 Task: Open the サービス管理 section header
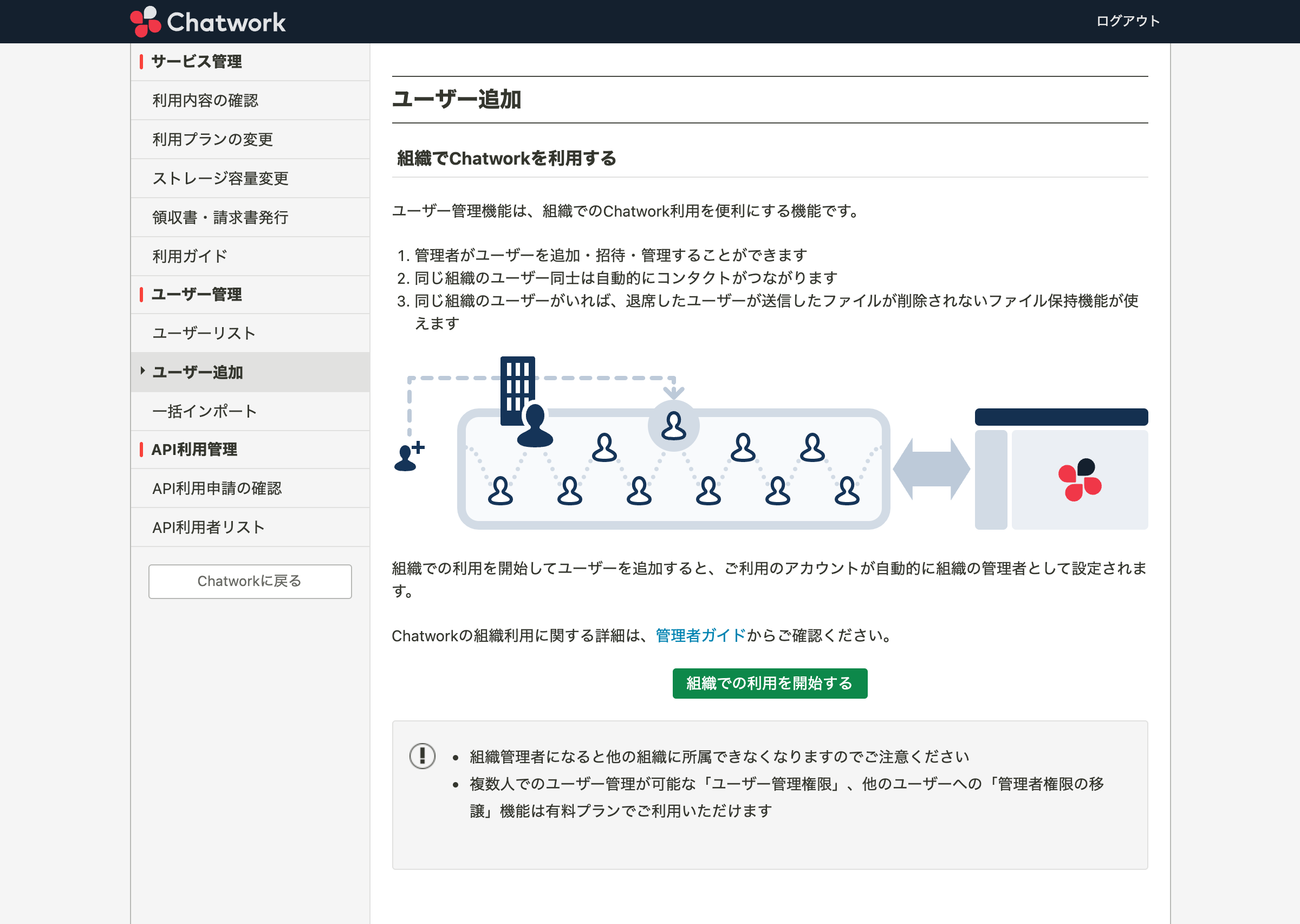coord(196,61)
